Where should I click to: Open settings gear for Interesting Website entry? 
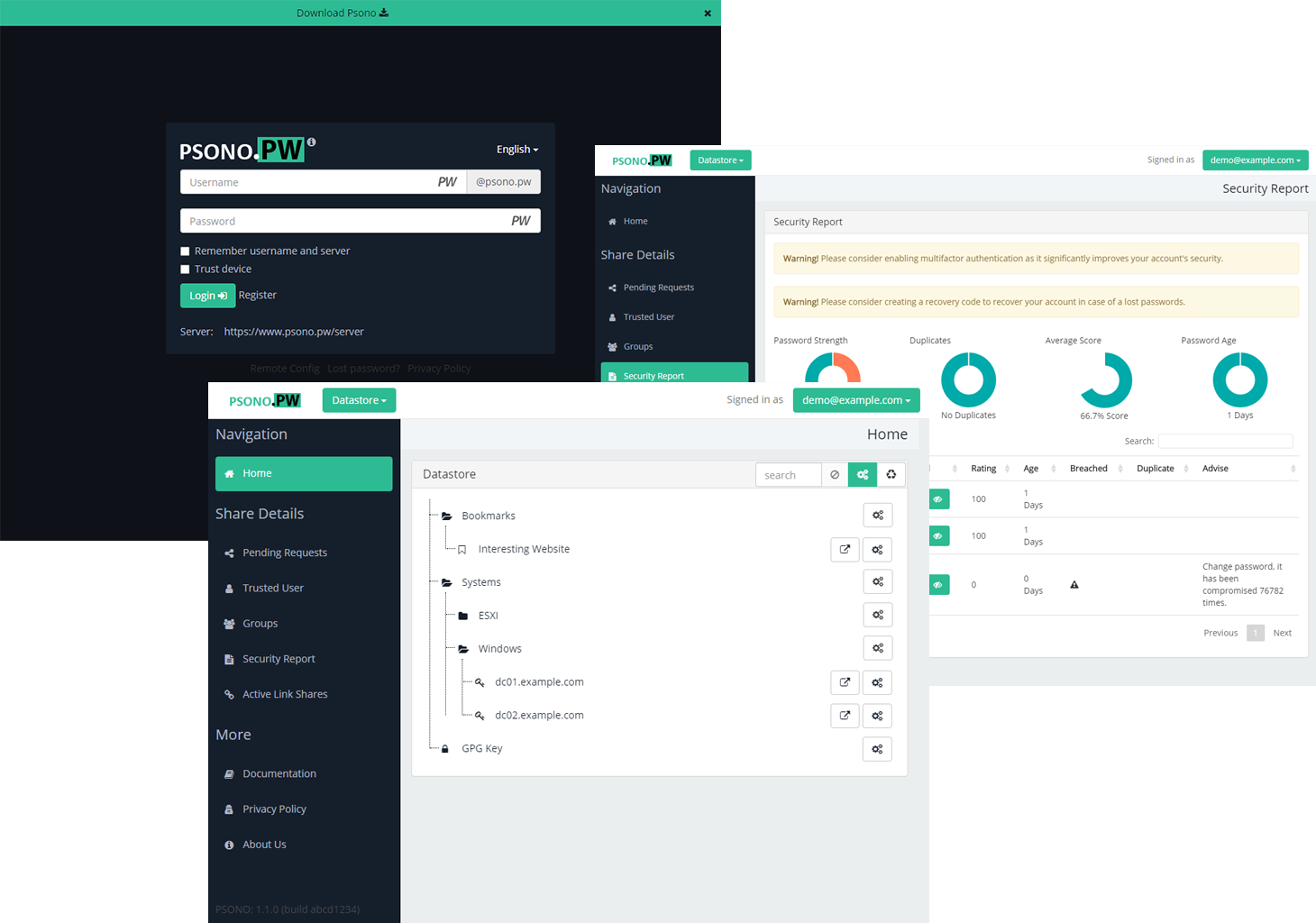coord(877,549)
